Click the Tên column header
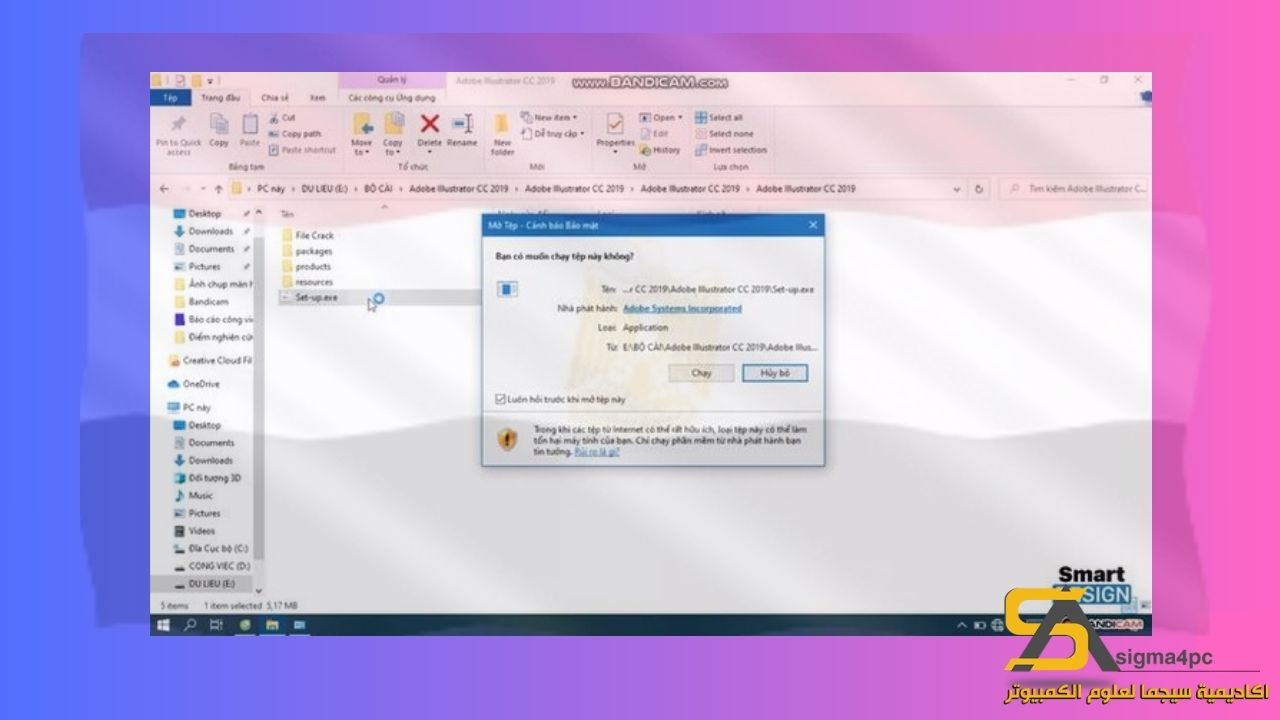1280x720 pixels. 288,214
